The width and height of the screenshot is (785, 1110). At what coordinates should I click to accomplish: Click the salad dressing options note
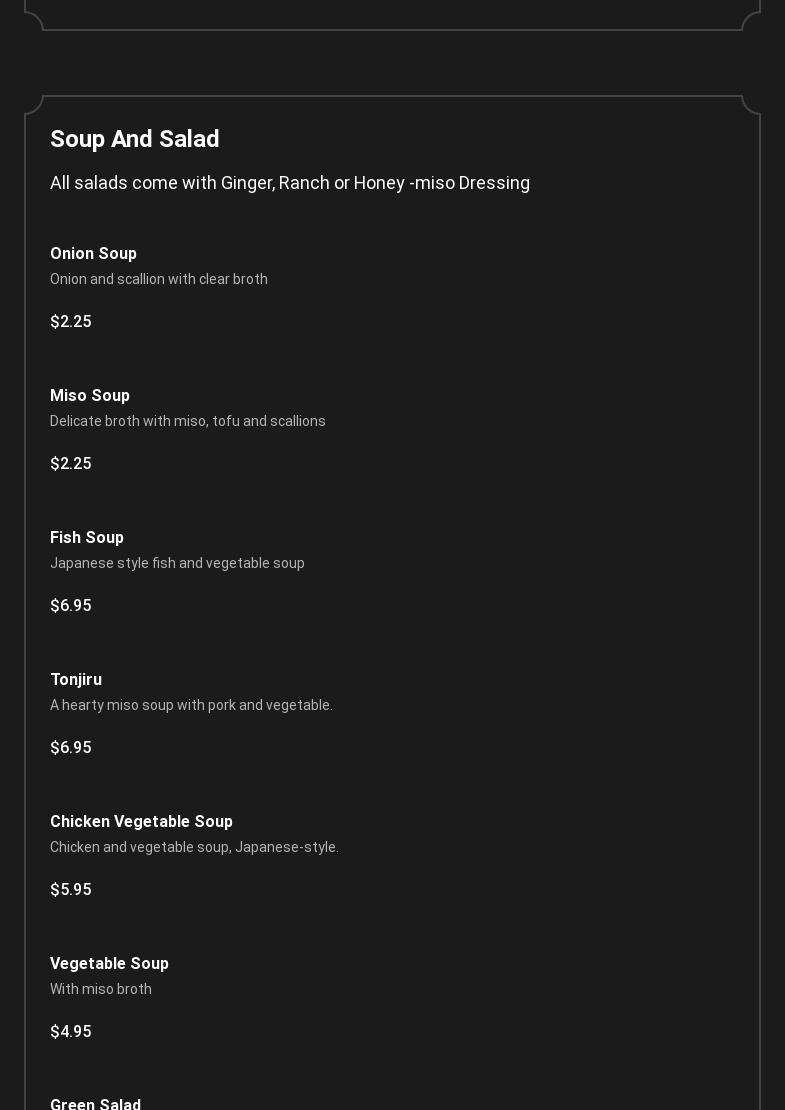point(290,183)
